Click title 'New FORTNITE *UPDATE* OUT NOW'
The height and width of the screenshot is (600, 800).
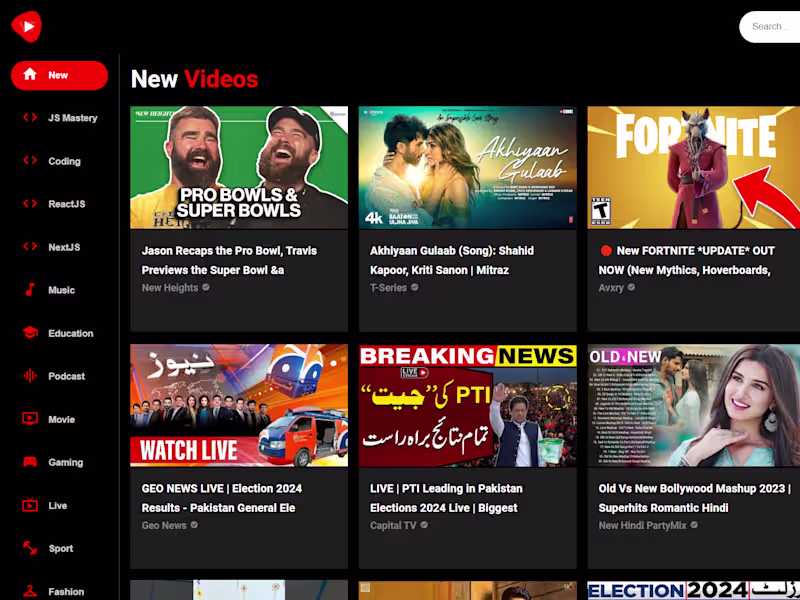[687, 260]
